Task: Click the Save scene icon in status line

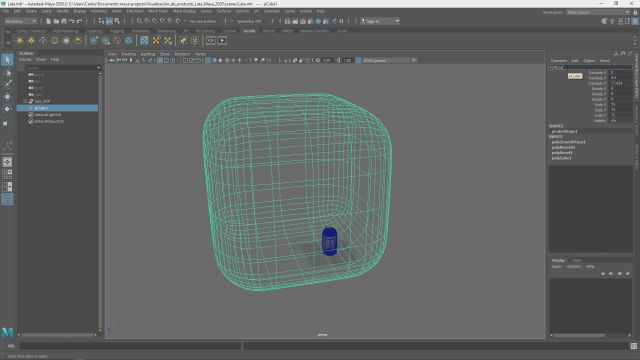Action: [x=64, y=21]
